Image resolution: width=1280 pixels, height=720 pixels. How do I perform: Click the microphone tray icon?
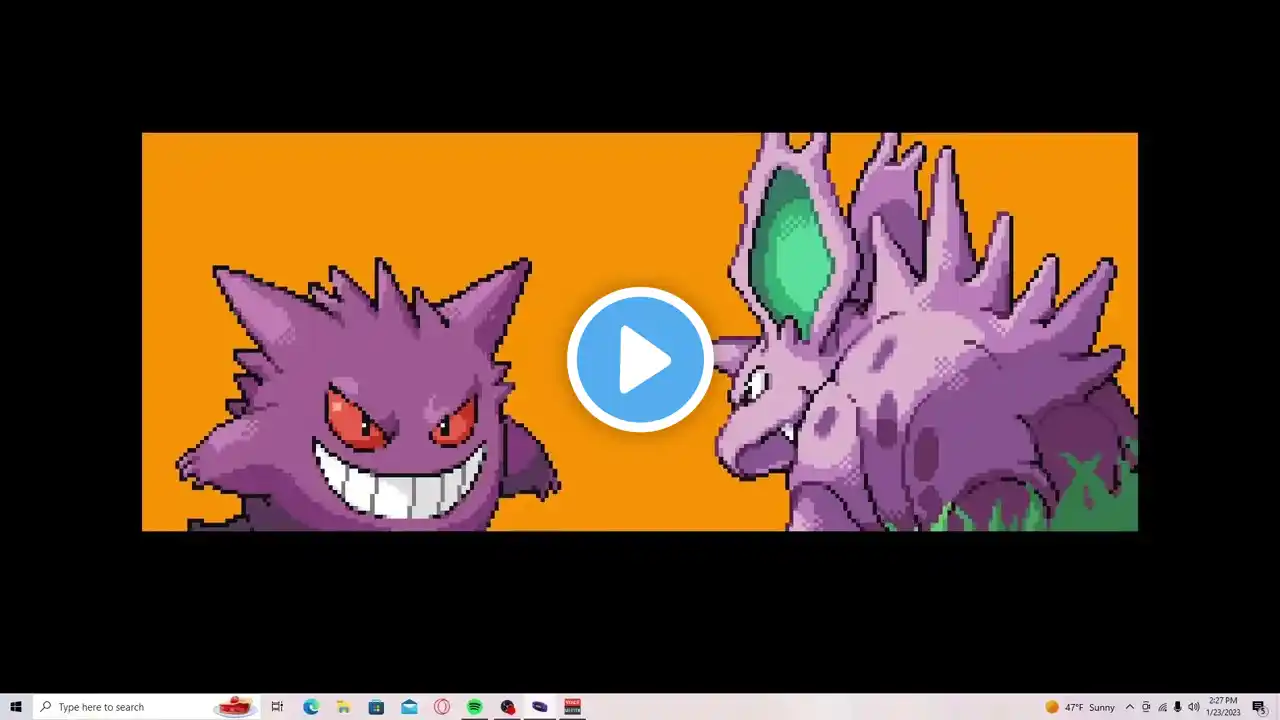point(1178,707)
